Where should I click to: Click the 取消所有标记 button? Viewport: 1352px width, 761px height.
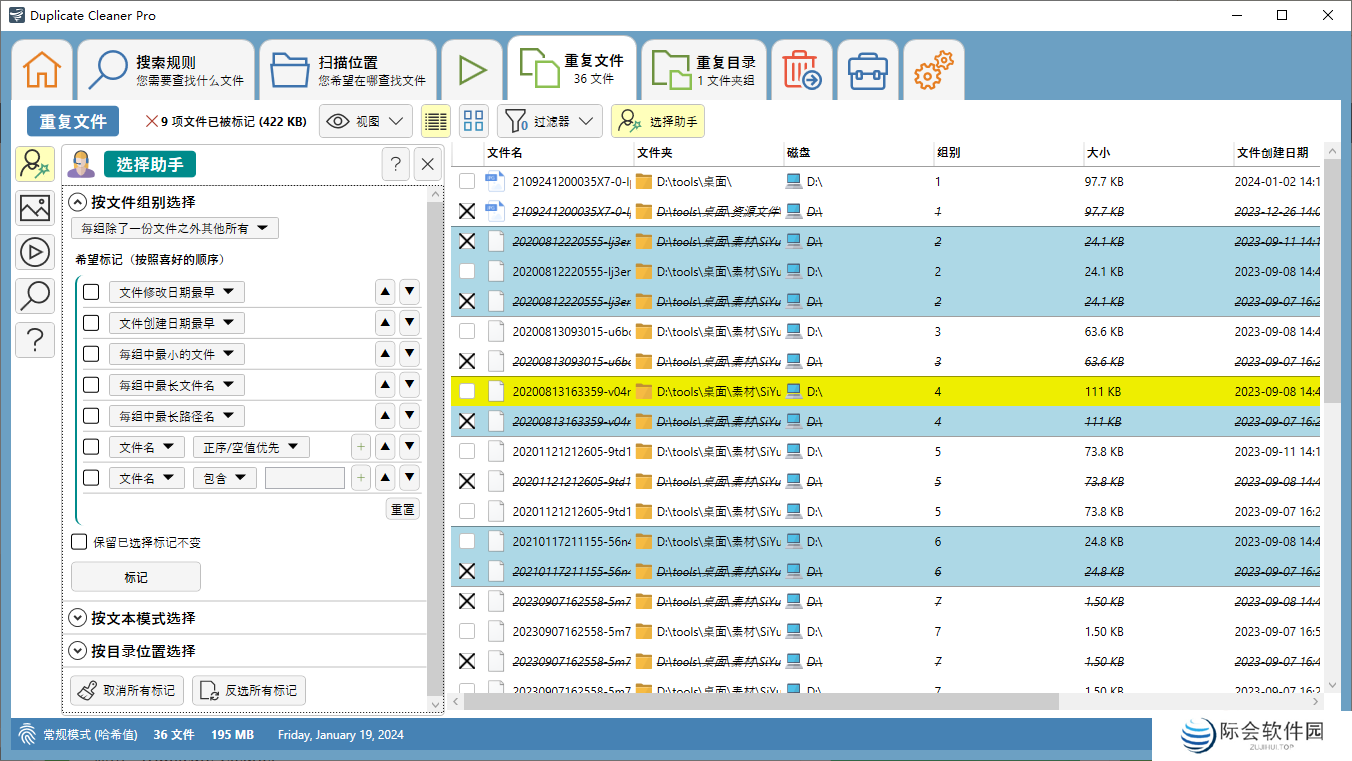point(127,690)
